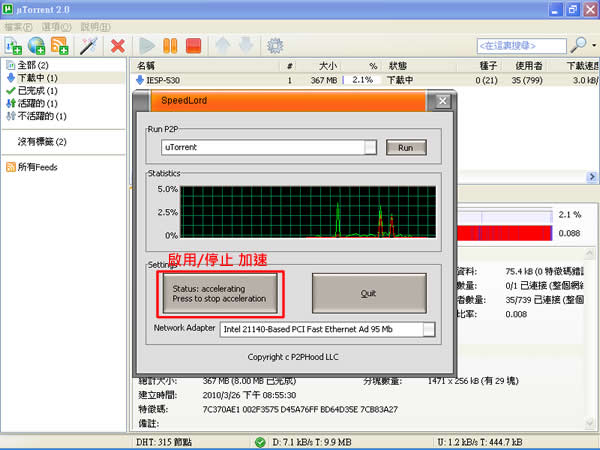Image resolution: width=600 pixels, height=450 pixels.
Task: Open the search provider dropdown arrow
Action: point(594,46)
